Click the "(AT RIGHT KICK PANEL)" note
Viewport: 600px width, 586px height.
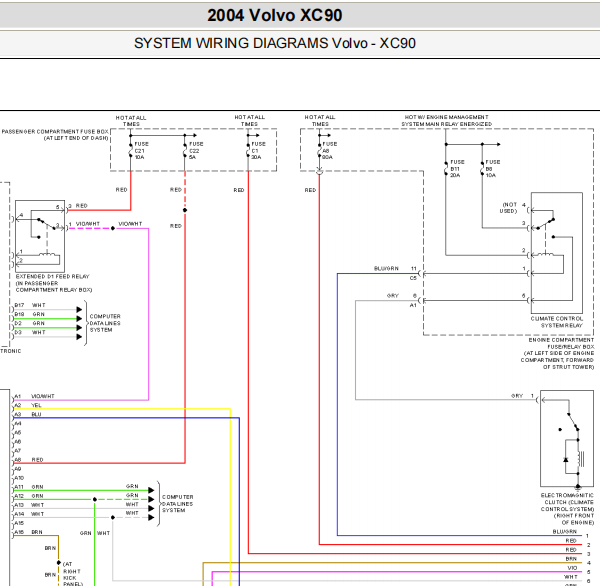coord(72,574)
